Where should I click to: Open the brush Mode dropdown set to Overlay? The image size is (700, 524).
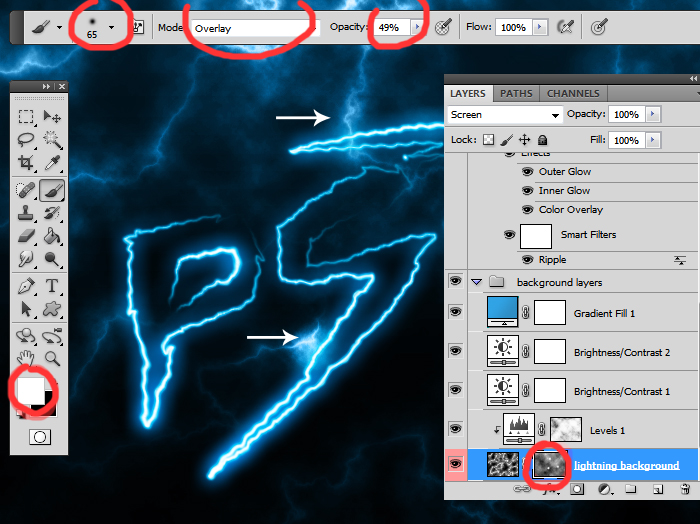pyautogui.click(x=255, y=28)
